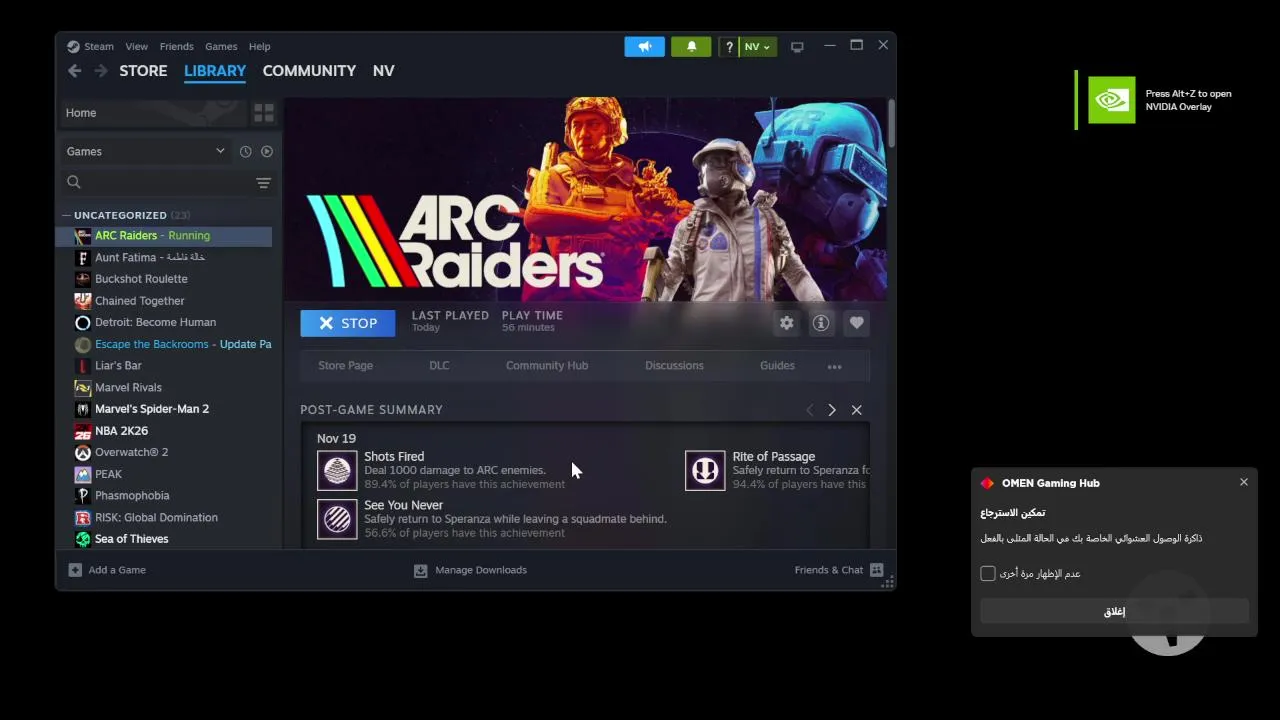
Task: Click the Shots Fired achievement icon
Action: [x=337, y=470]
